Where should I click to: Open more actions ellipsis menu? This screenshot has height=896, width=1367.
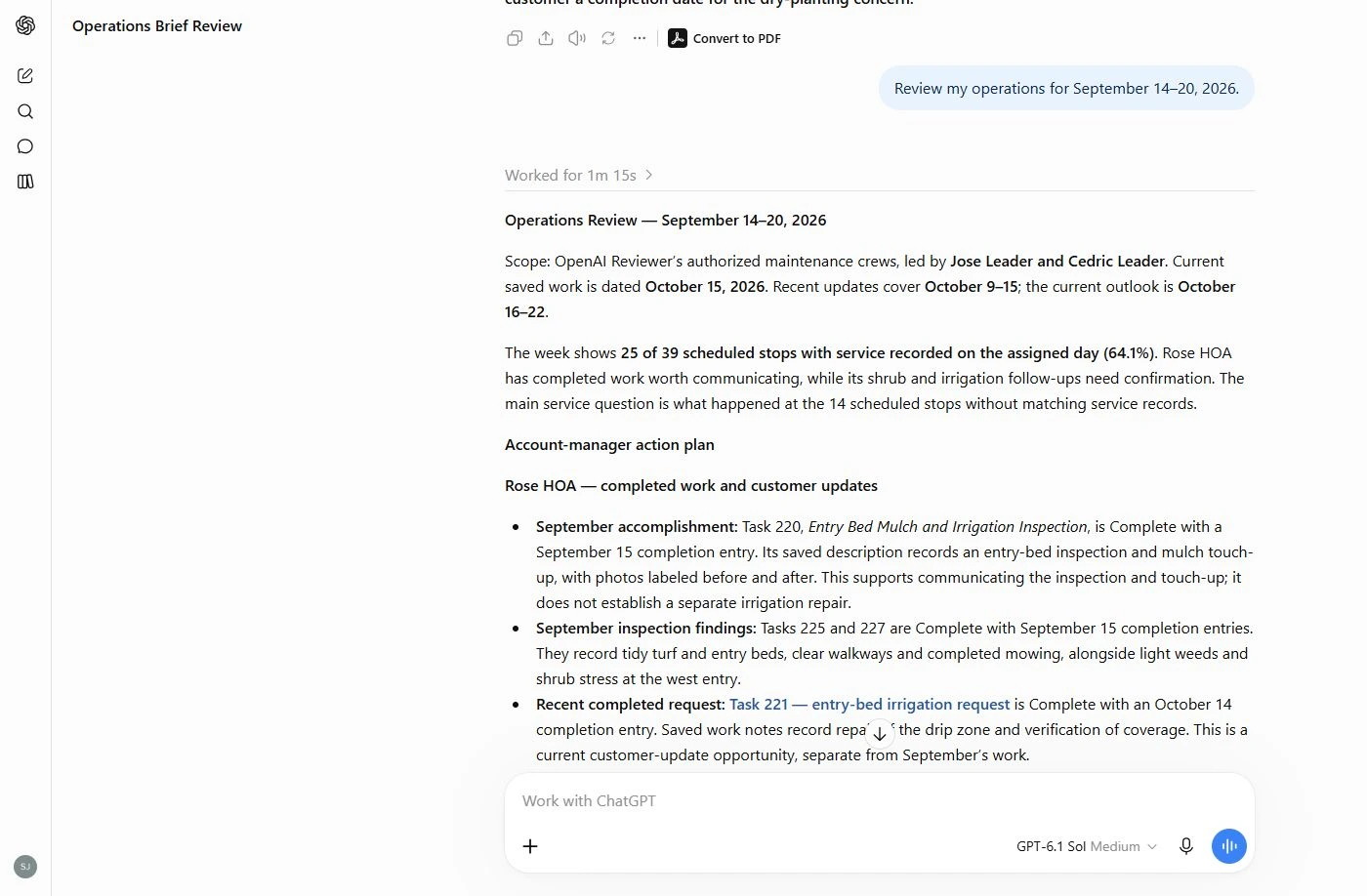(x=640, y=38)
